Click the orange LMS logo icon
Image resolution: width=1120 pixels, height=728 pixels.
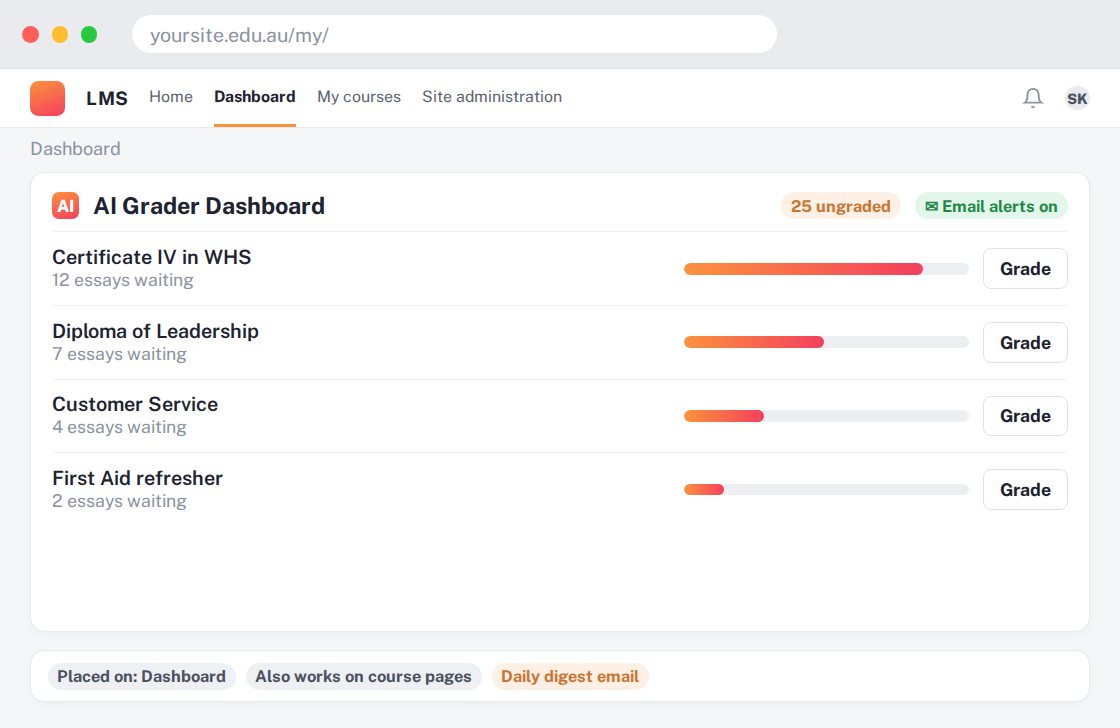click(x=47, y=98)
